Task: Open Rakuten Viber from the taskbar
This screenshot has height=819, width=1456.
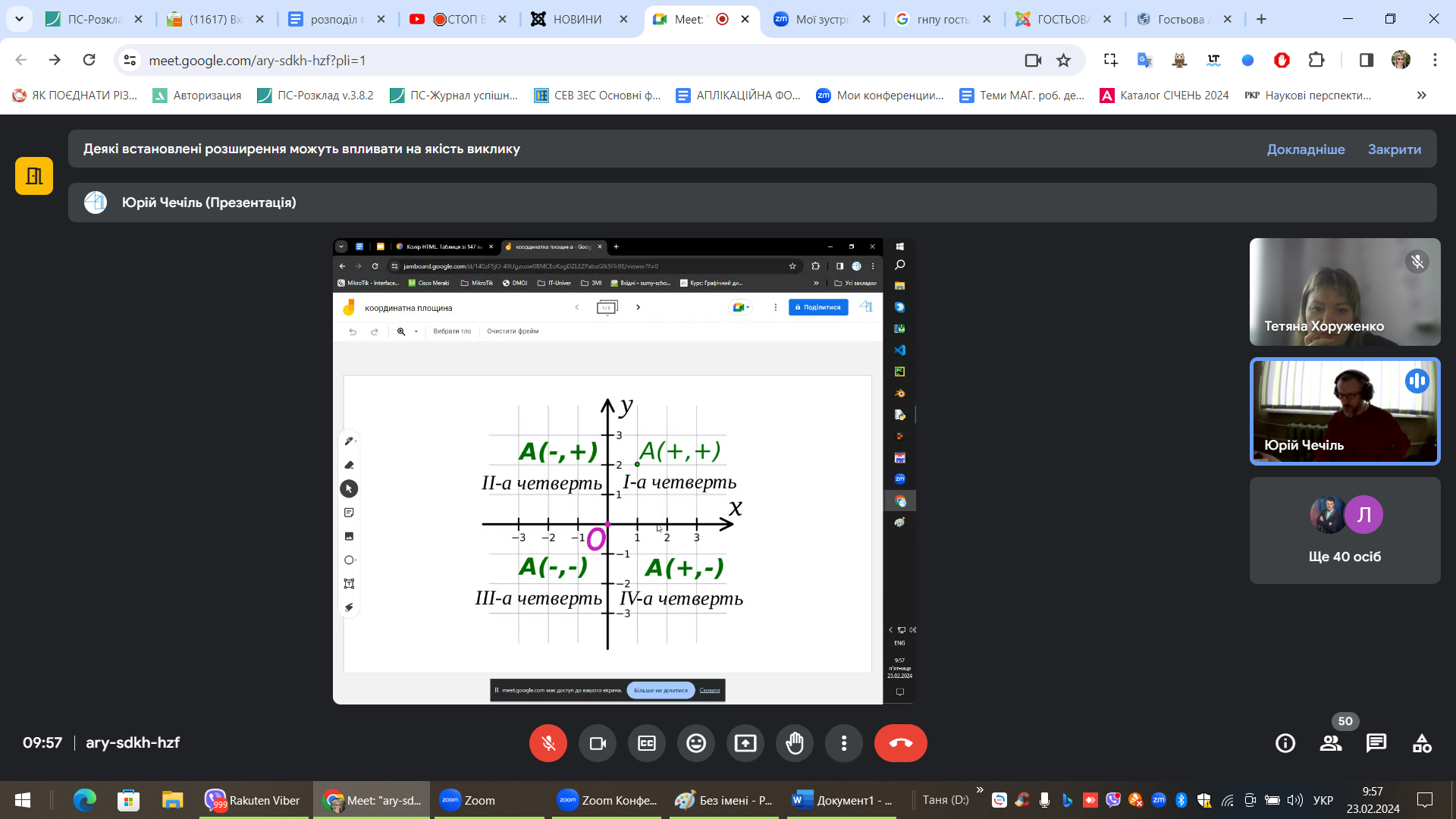Action: point(254,800)
